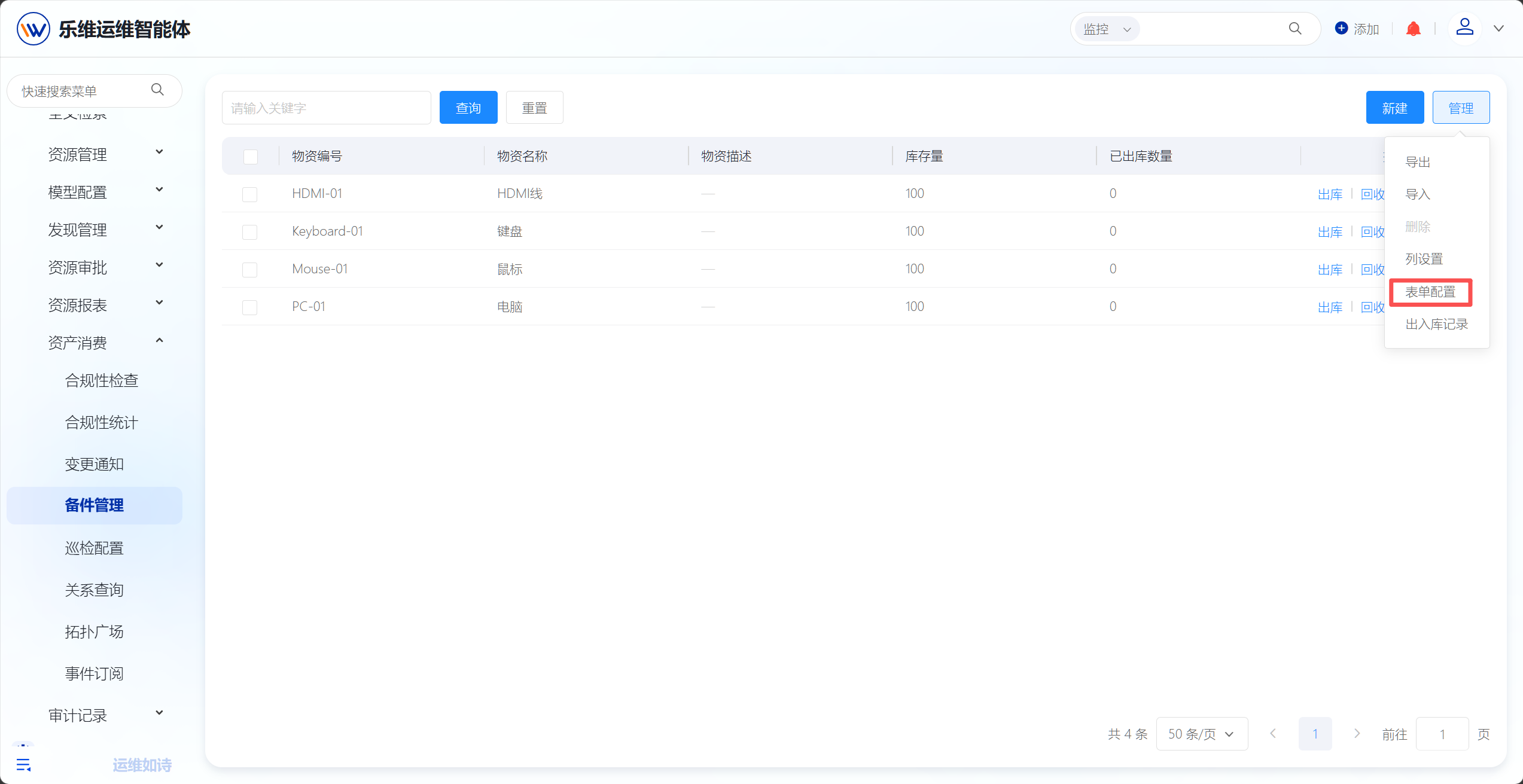Expand the 资源审批 menu

pyautogui.click(x=159, y=265)
